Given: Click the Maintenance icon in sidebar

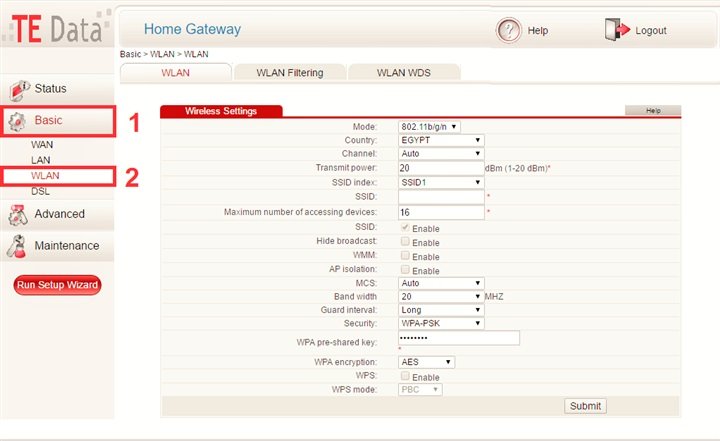Looking at the screenshot, I should (17, 246).
